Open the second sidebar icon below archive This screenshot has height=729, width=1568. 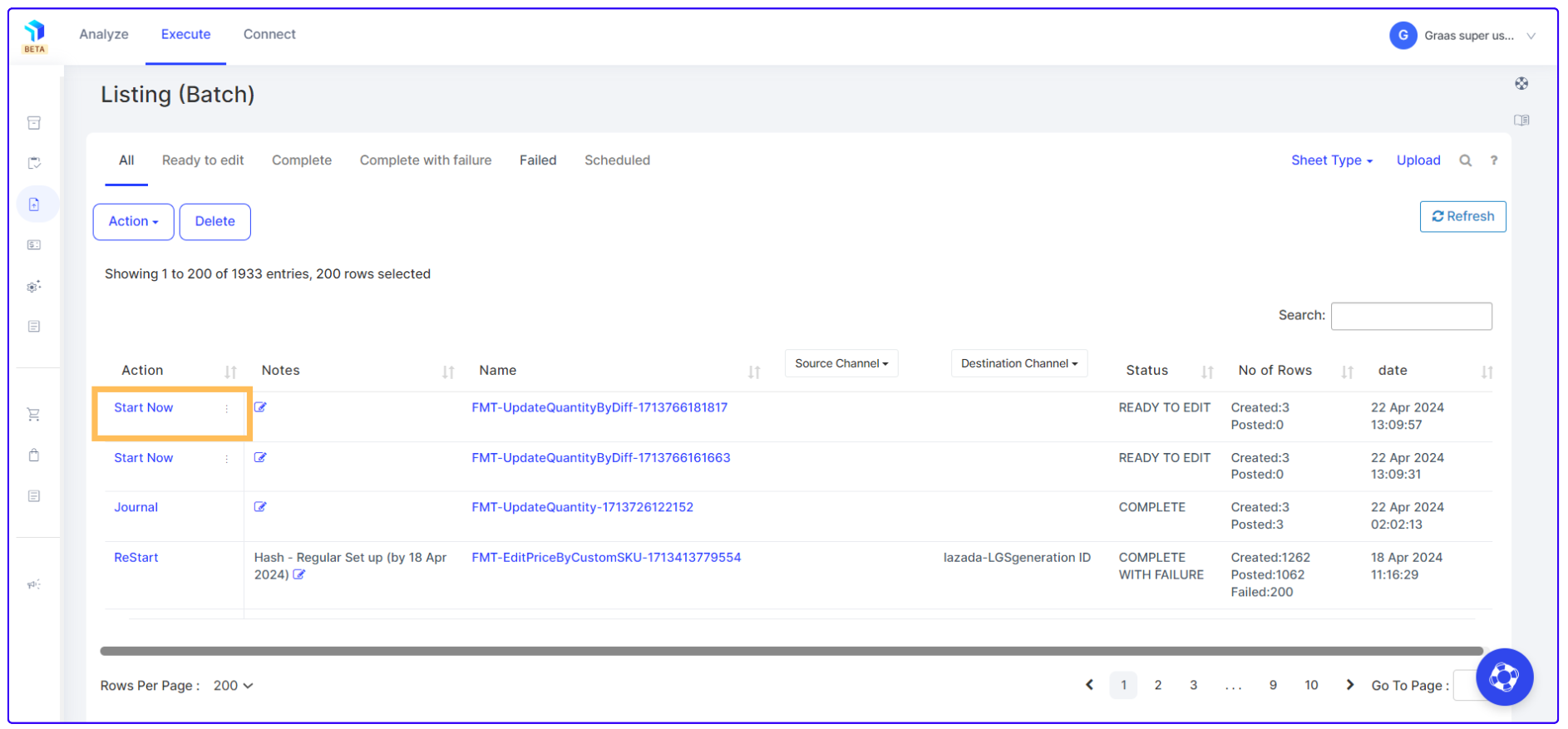tap(34, 163)
